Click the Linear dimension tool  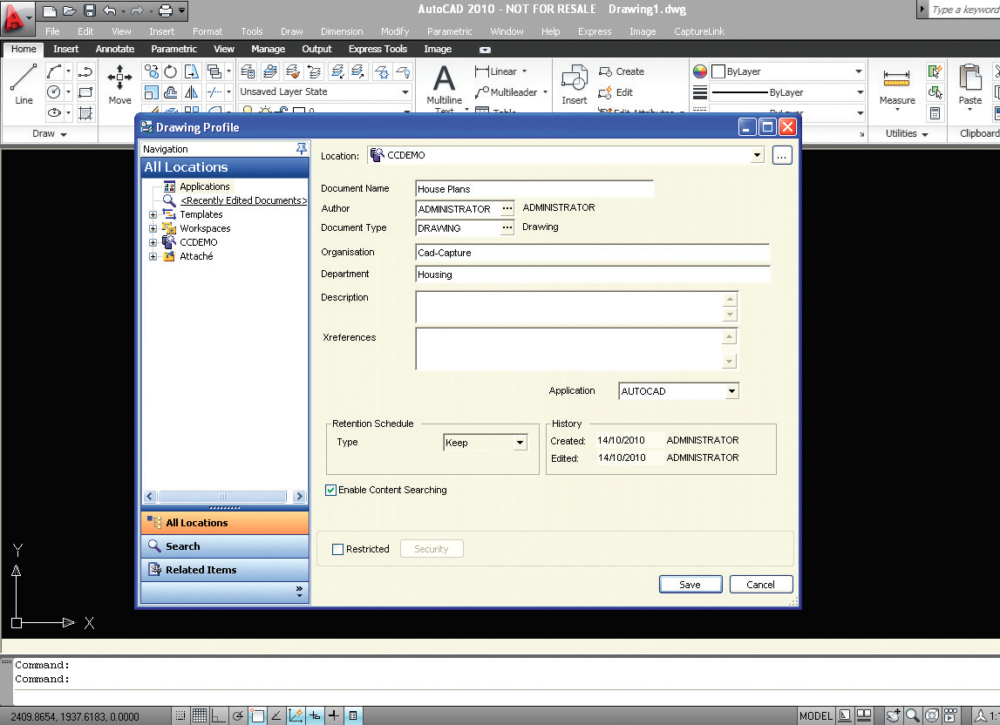[x=496, y=71]
